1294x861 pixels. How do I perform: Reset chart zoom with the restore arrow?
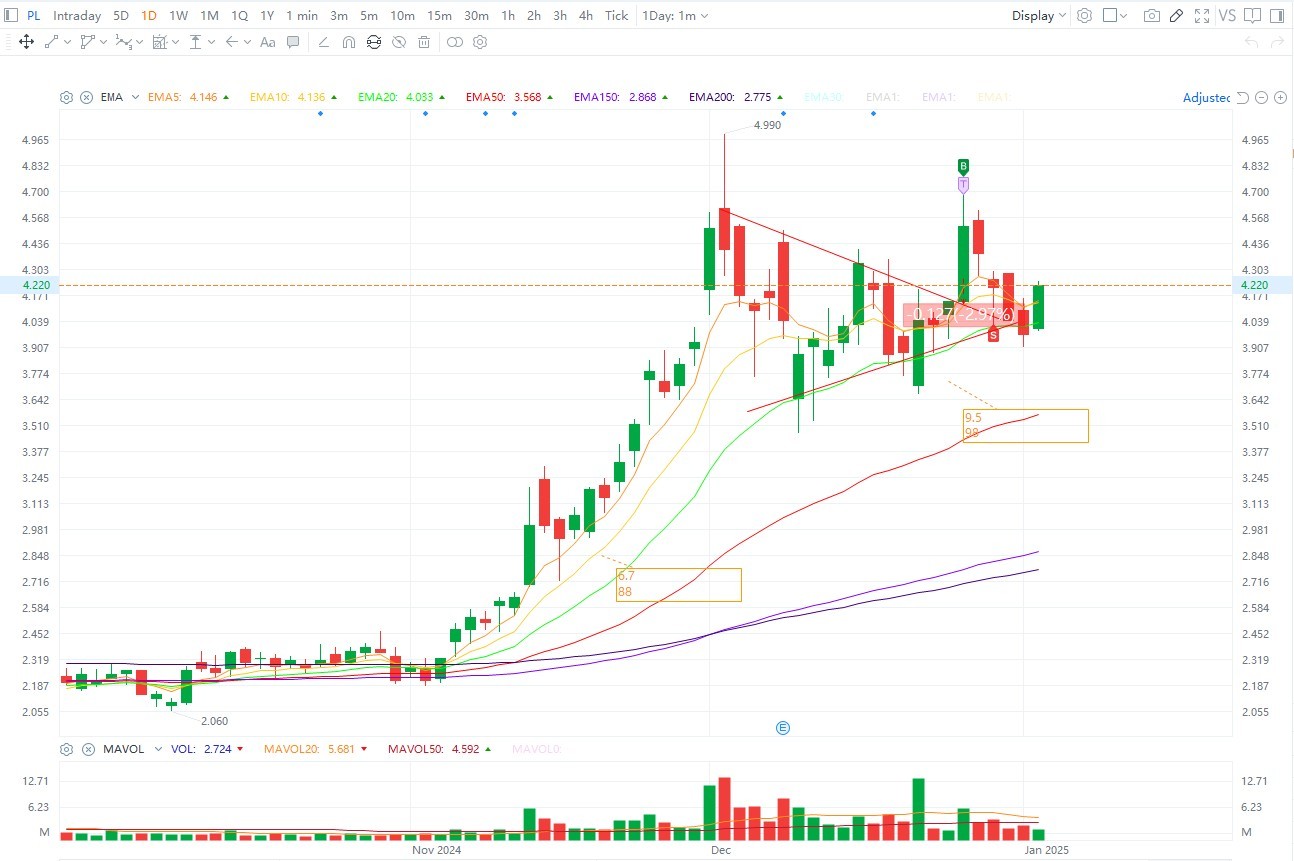pyautogui.click(x=1242, y=97)
